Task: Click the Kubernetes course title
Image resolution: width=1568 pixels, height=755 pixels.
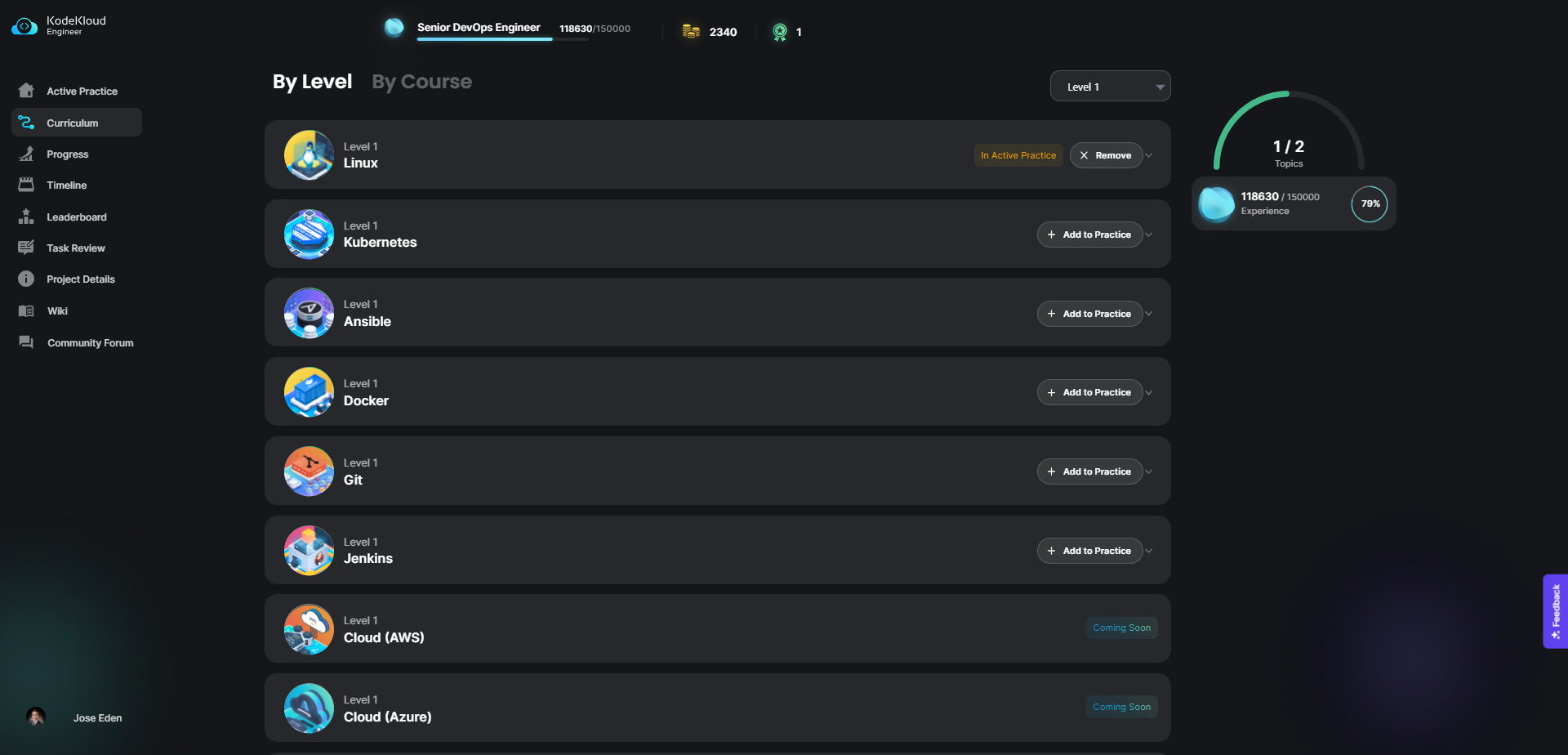Action: click(x=380, y=242)
